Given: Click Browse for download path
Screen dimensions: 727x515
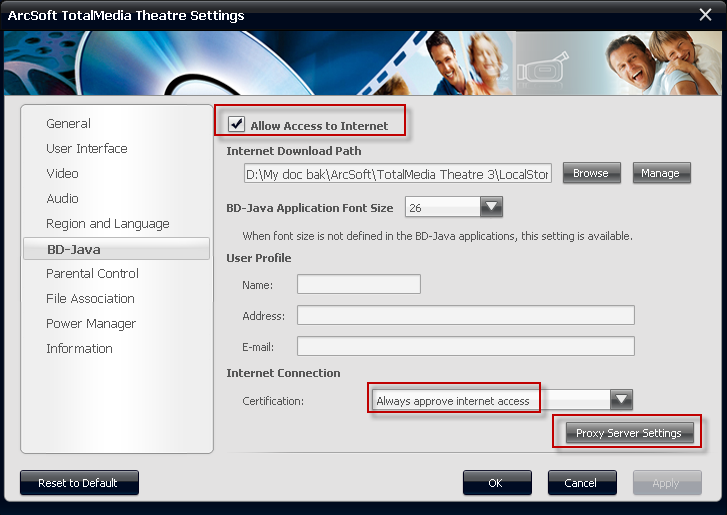Looking at the screenshot, I should point(591,173).
